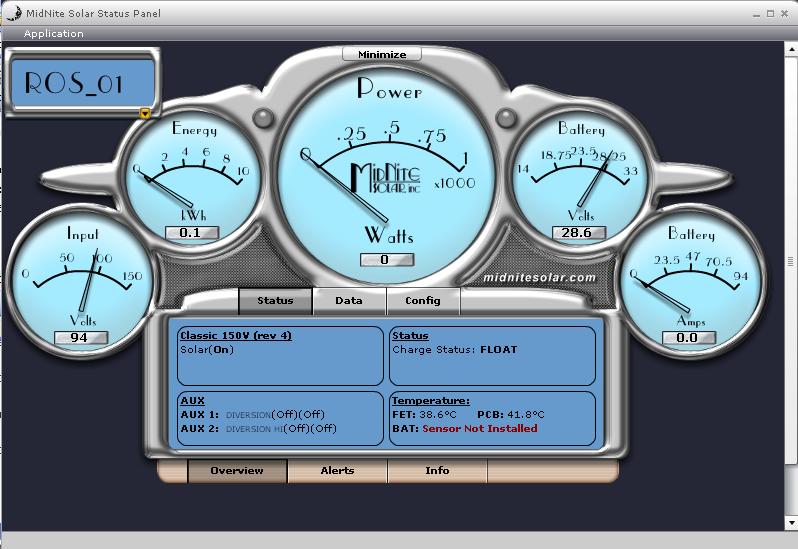The image size is (798, 549).
Task: Click the Minimize button above Power gauge
Action: click(382, 54)
